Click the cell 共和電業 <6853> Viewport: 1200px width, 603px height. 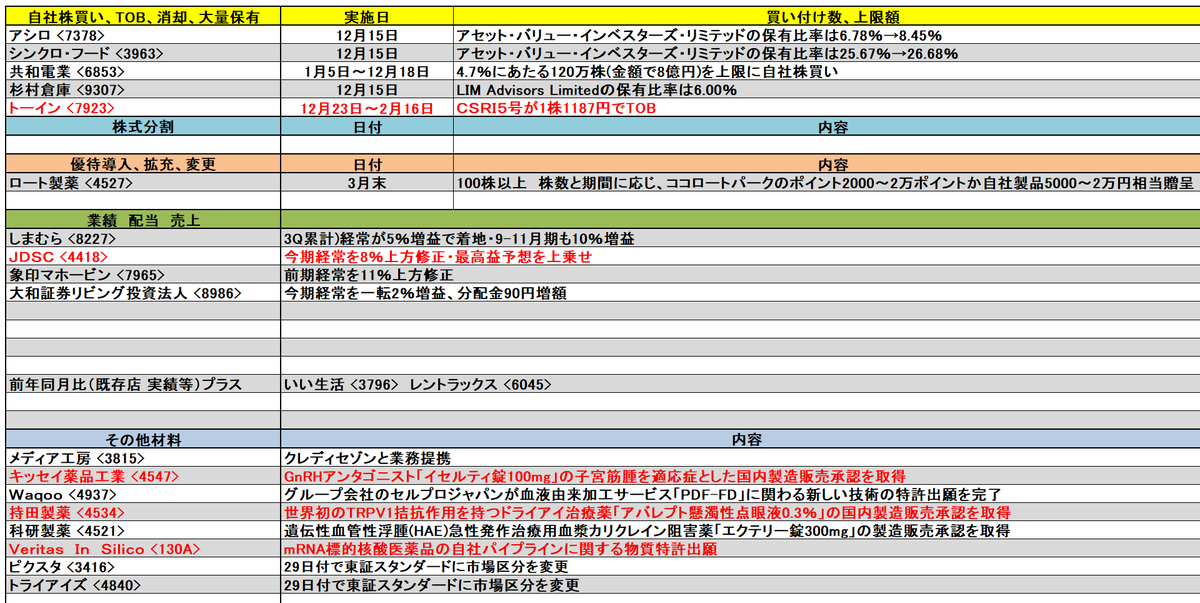(143, 71)
